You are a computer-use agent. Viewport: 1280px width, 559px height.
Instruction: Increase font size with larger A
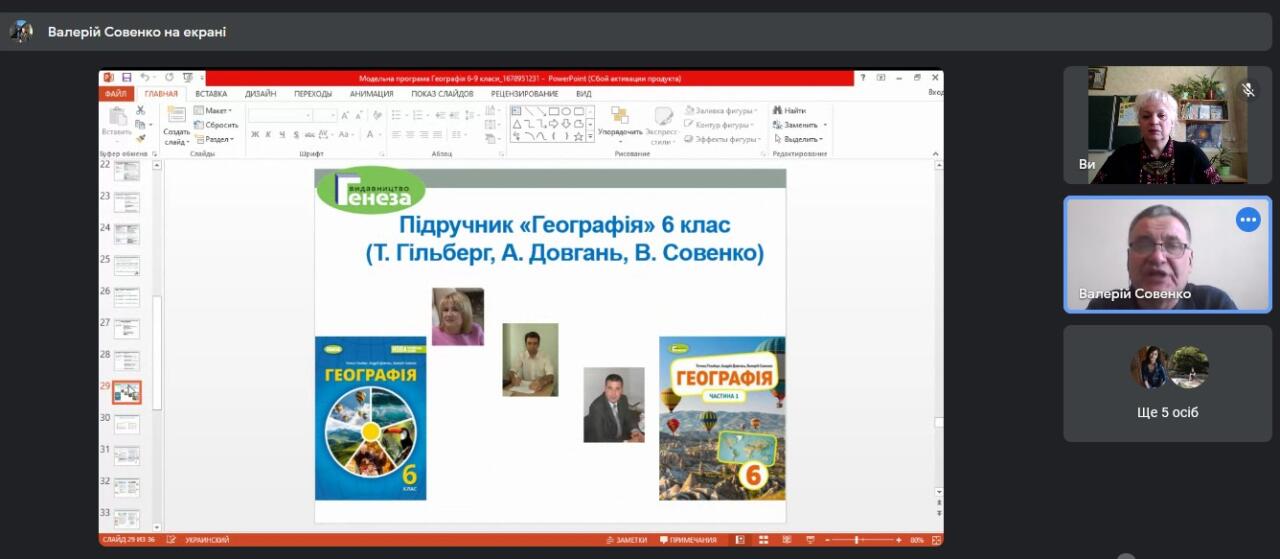(345, 115)
